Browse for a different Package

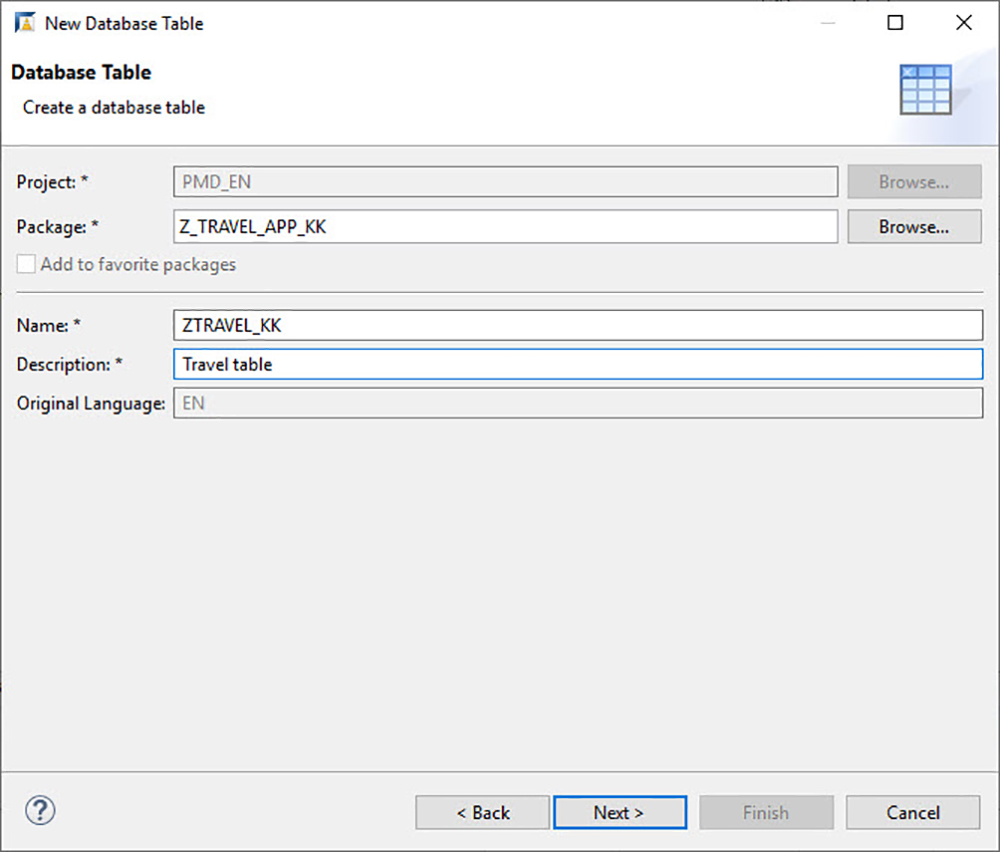[913, 226]
